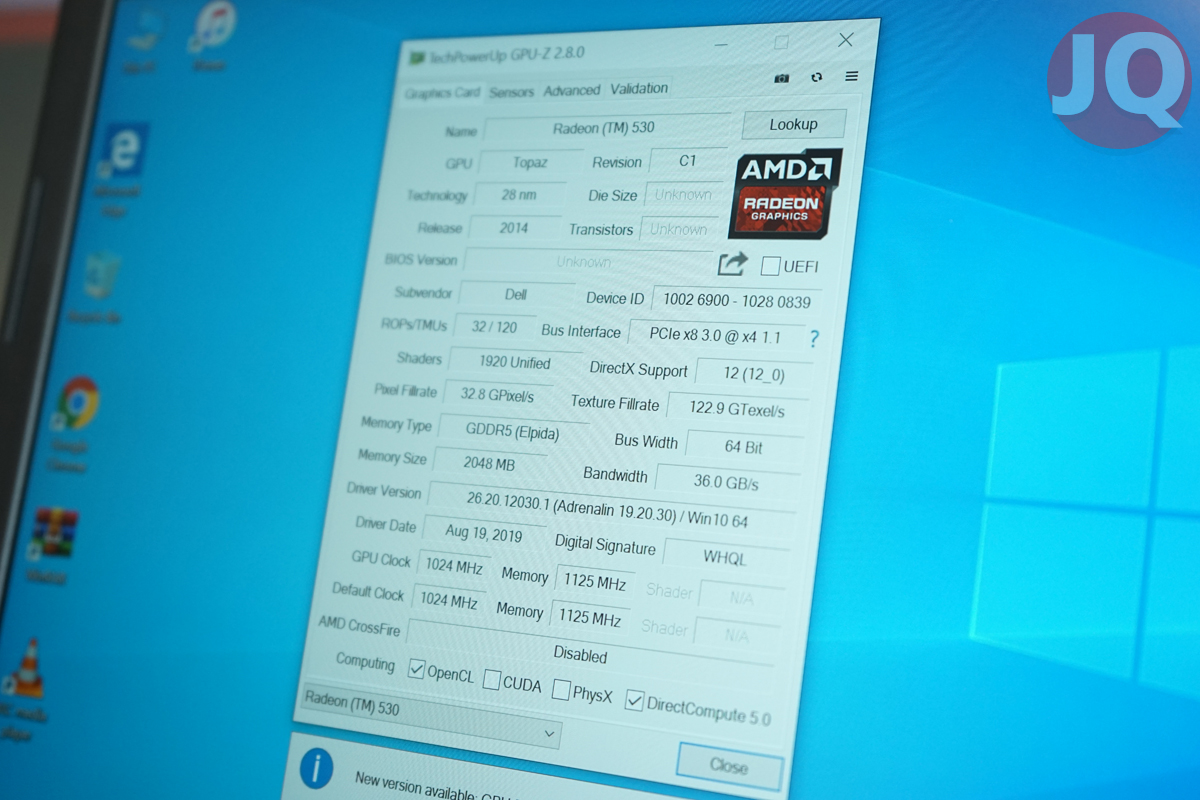Click the Die Size field showing Unknown
The height and width of the screenshot is (800, 1200).
pyautogui.click(x=682, y=195)
